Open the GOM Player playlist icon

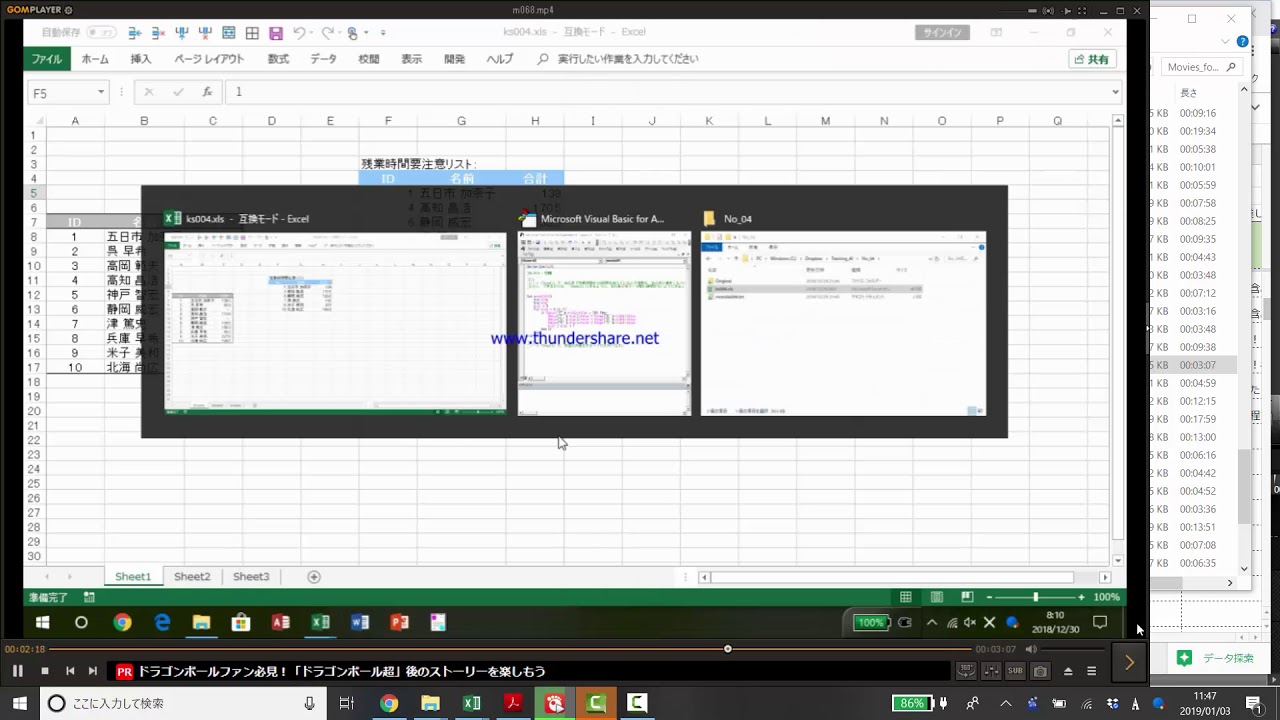tap(1092, 671)
